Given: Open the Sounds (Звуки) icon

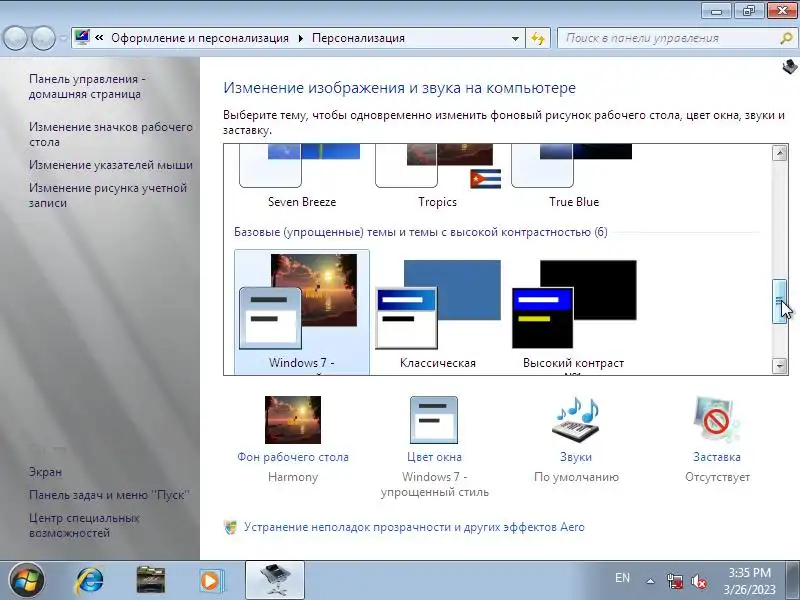Looking at the screenshot, I should pyautogui.click(x=576, y=419).
